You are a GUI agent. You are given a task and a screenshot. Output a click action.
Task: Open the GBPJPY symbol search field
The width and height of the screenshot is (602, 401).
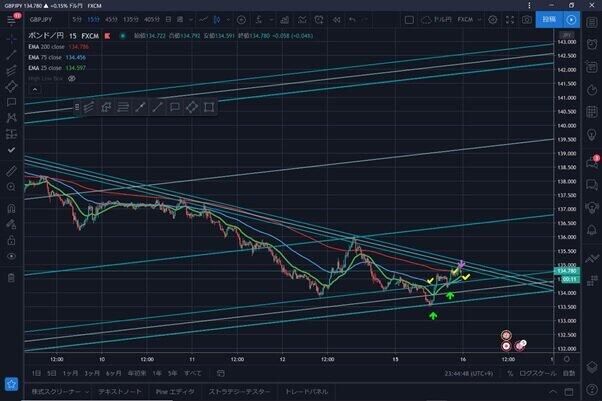(46, 18)
